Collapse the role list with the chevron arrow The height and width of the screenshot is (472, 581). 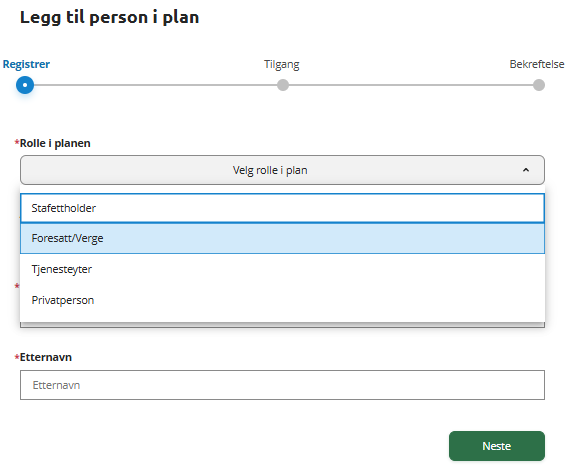point(526,170)
